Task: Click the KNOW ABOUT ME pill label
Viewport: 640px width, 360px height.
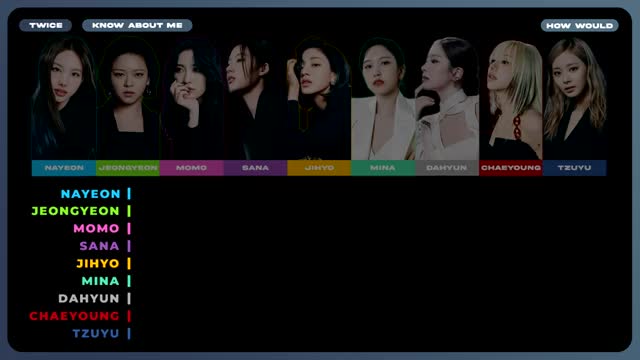Action: click(x=137, y=25)
